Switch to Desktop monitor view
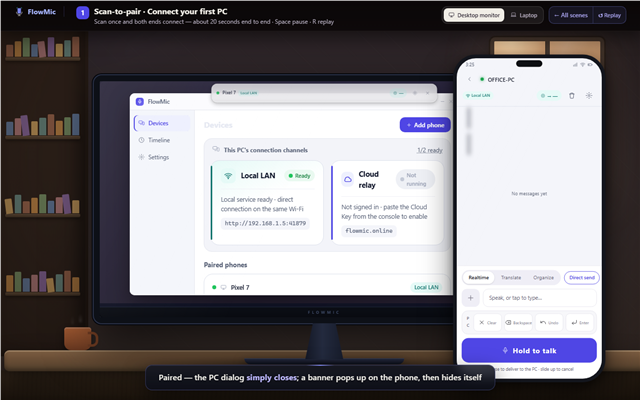 (474, 15)
